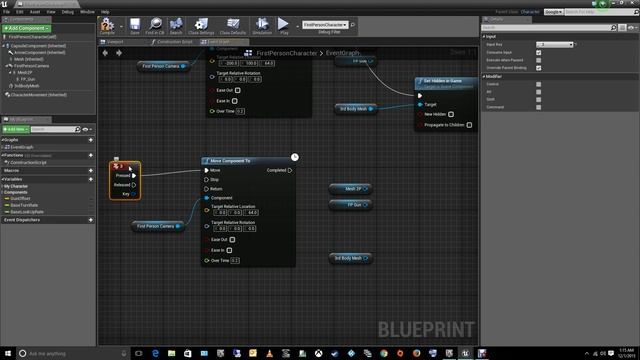Screen dimensions: 640x360
Task: Toggle Execute when Paused checkbox
Action: pos(539,60)
